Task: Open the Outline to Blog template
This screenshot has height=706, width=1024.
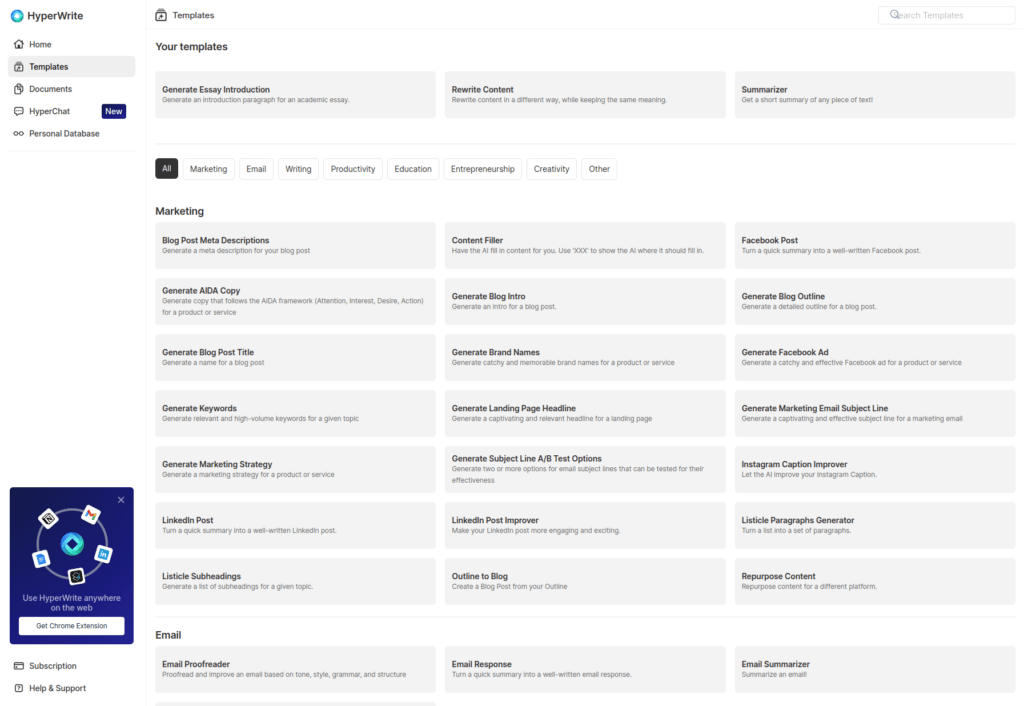Action: pos(585,581)
